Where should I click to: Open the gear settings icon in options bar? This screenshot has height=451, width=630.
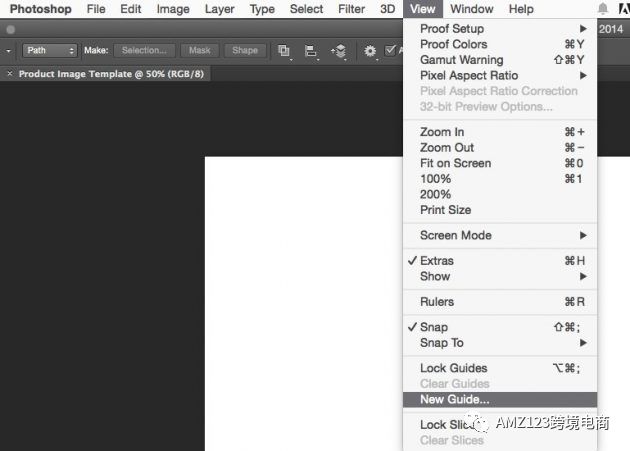pos(370,50)
